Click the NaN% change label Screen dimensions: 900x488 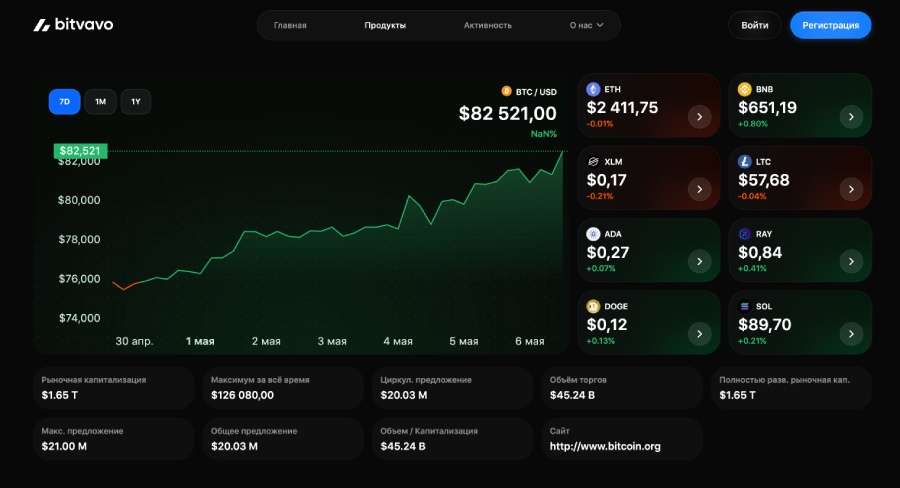coord(544,134)
